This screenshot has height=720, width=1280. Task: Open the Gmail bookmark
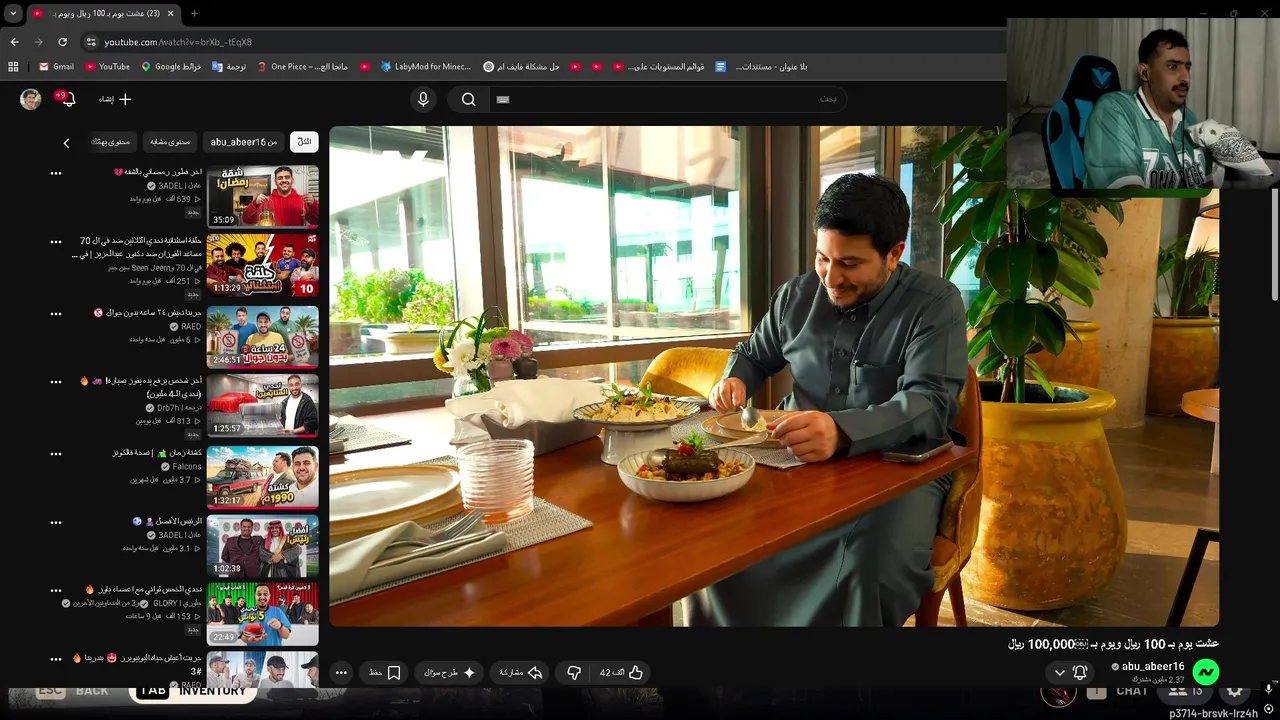[56, 67]
